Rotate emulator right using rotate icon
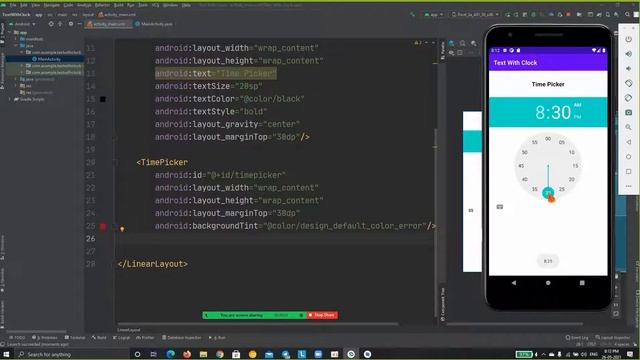 click(629, 98)
